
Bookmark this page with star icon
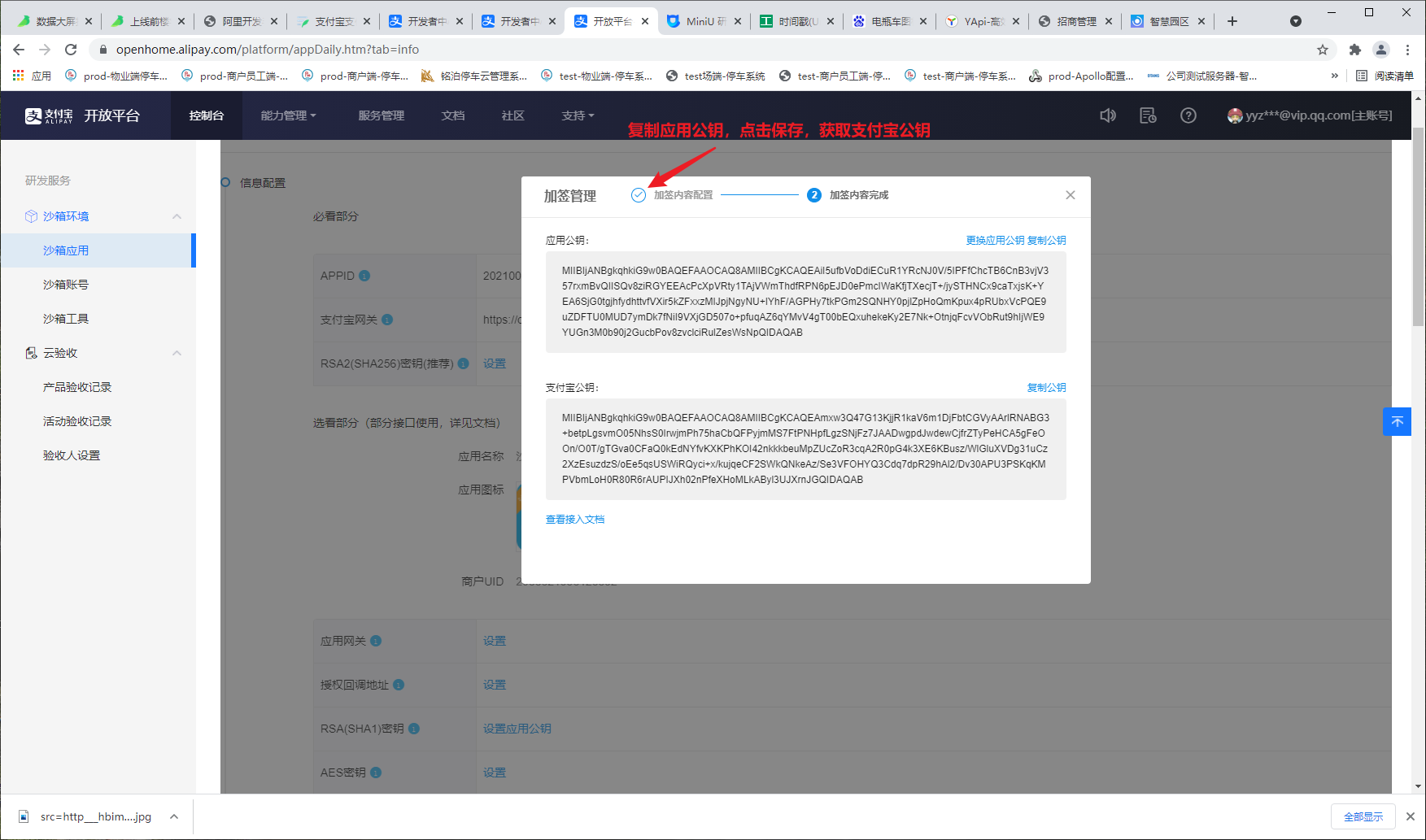[1323, 50]
